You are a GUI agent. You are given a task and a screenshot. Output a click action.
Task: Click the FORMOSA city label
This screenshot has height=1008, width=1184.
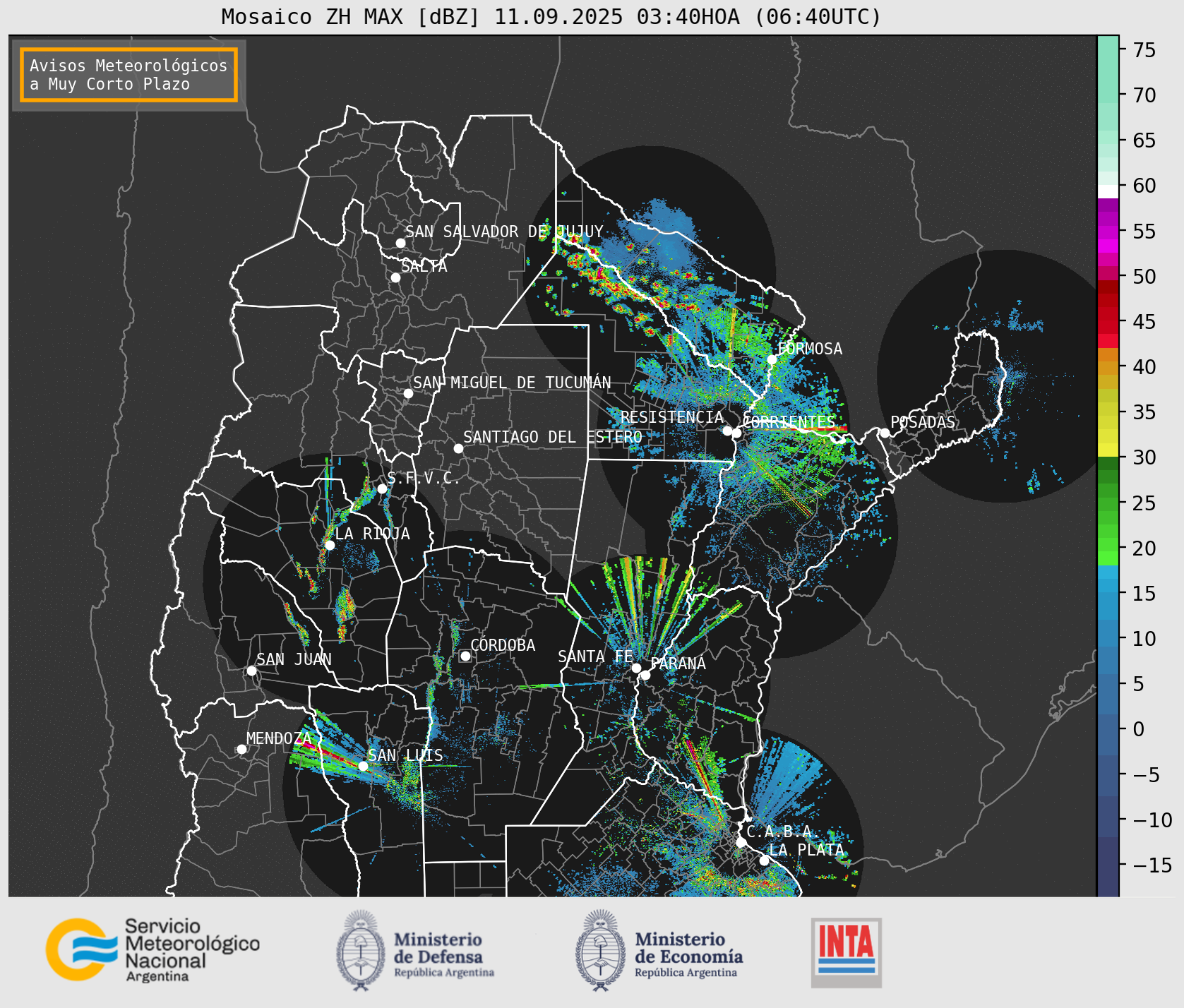coord(810,349)
